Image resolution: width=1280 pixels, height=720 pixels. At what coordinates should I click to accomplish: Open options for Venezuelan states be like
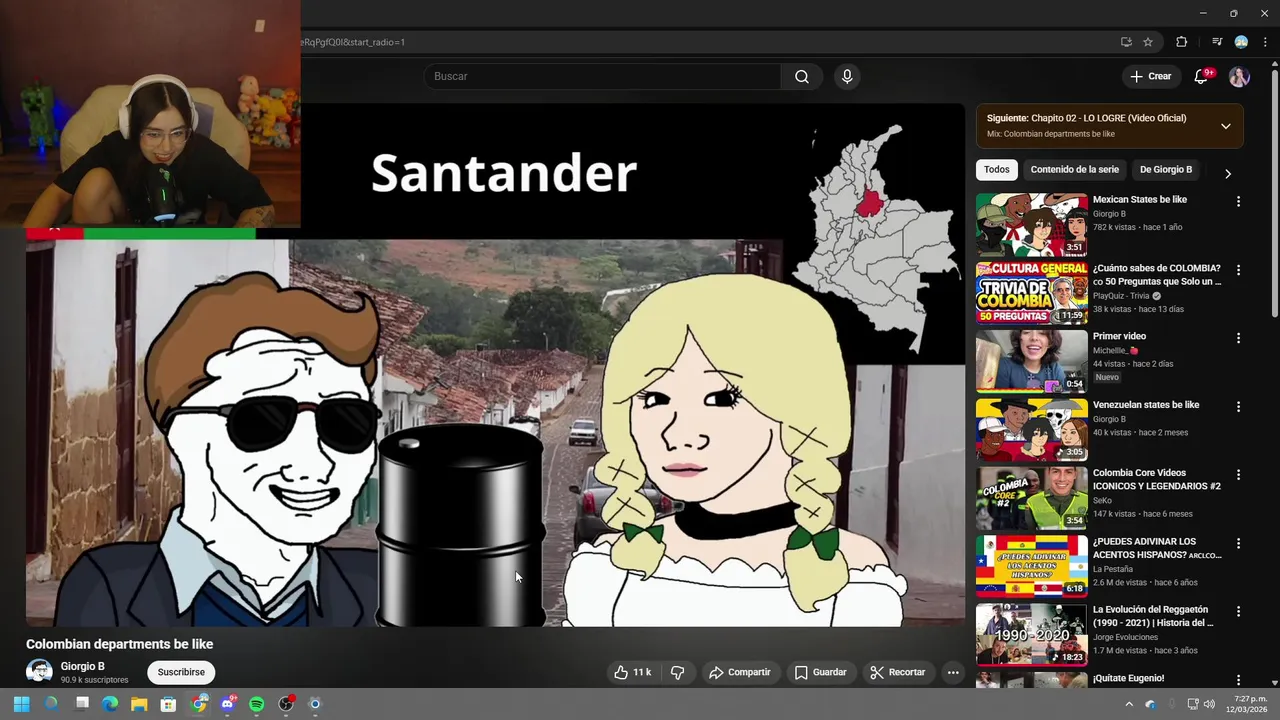pyautogui.click(x=1238, y=407)
